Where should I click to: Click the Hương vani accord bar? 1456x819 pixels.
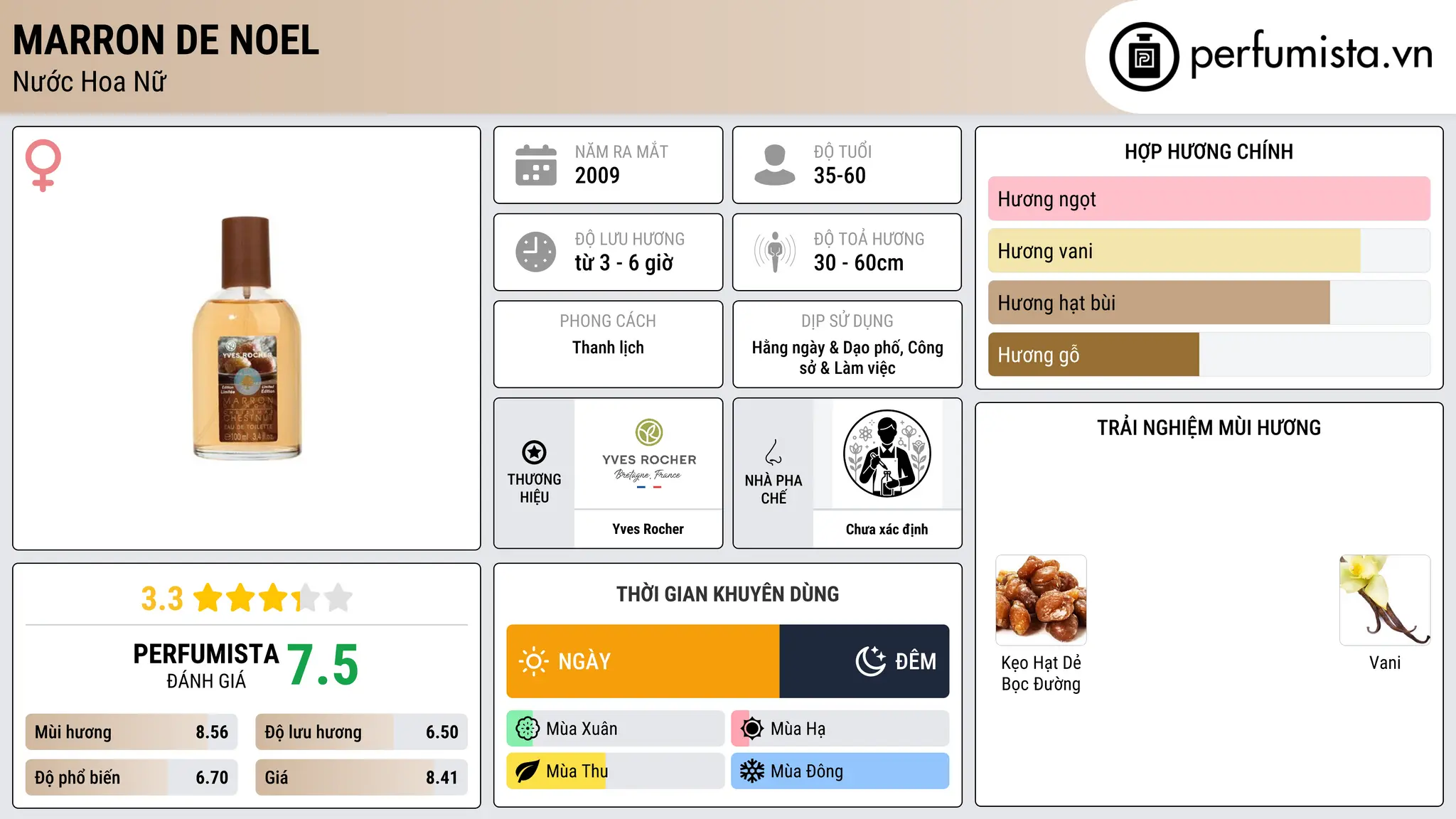[1209, 251]
